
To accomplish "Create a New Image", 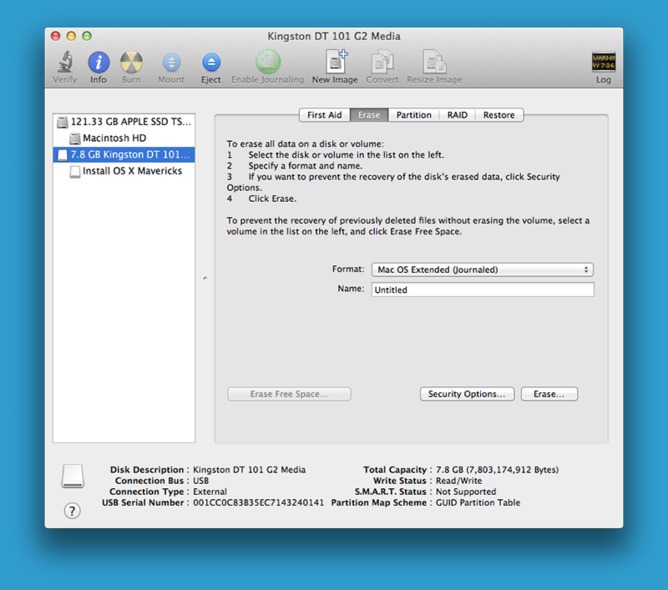I will 336,61.
